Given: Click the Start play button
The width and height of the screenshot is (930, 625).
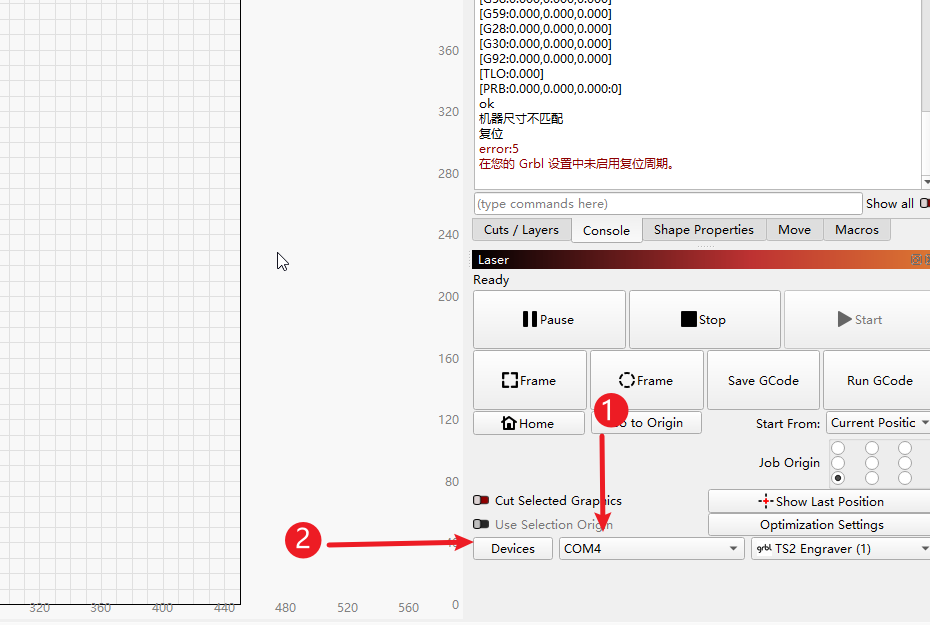Looking at the screenshot, I should pyautogui.click(x=858, y=320).
